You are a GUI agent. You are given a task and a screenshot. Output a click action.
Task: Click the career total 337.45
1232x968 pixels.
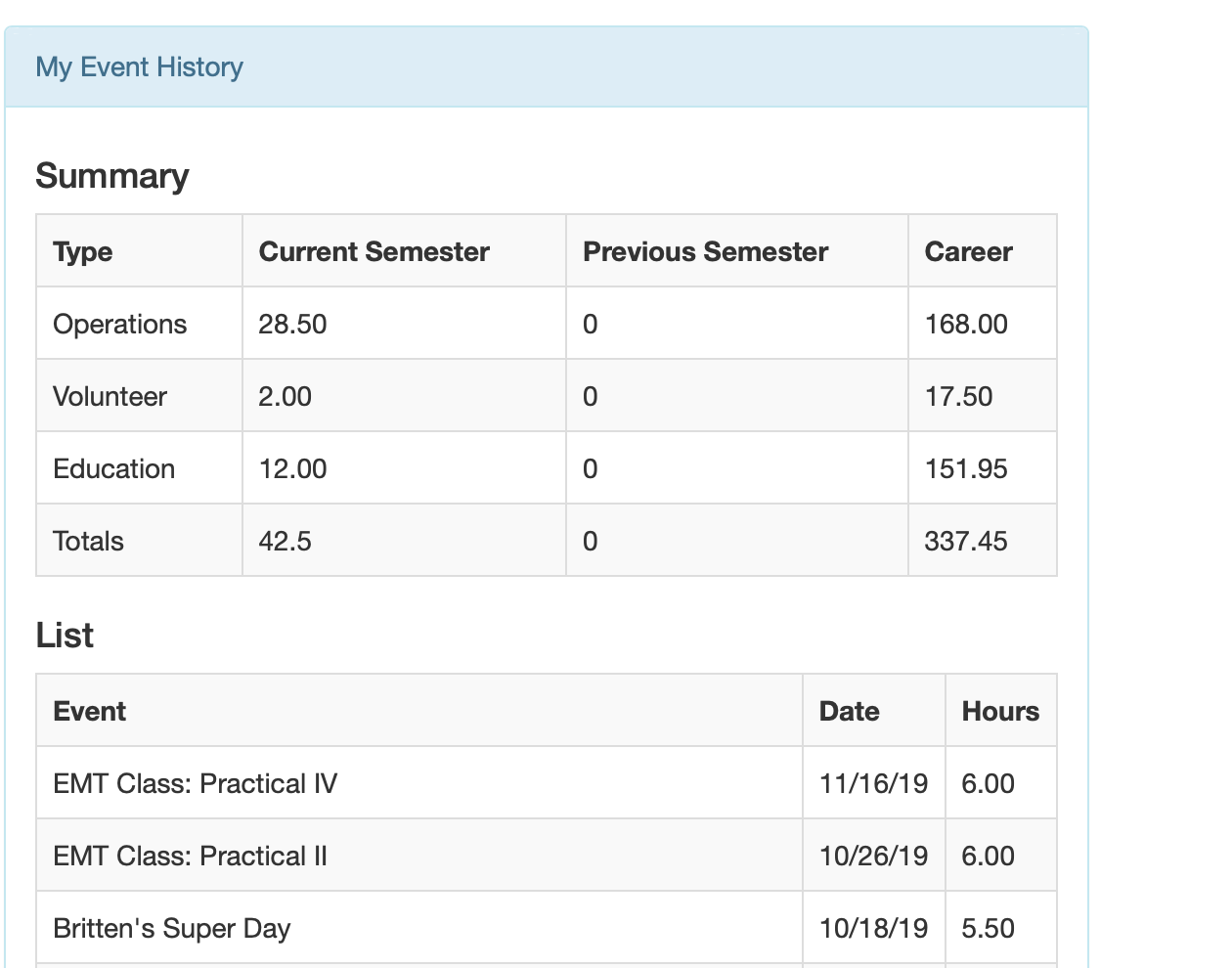(966, 542)
